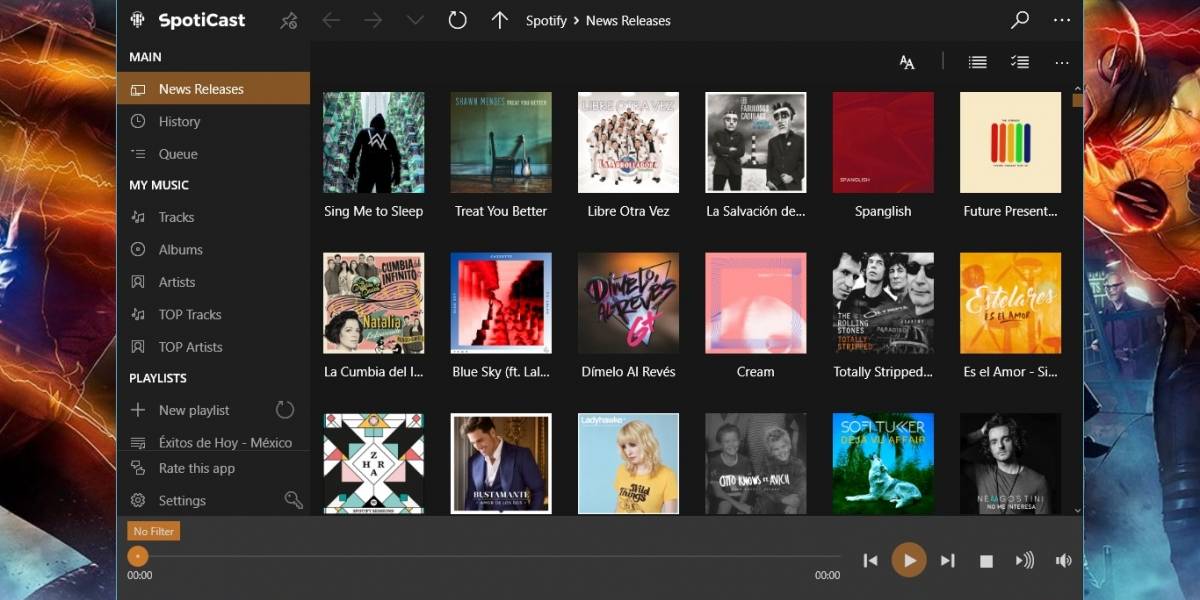Change text size with AA icon
1200x600 pixels.
pos(907,62)
